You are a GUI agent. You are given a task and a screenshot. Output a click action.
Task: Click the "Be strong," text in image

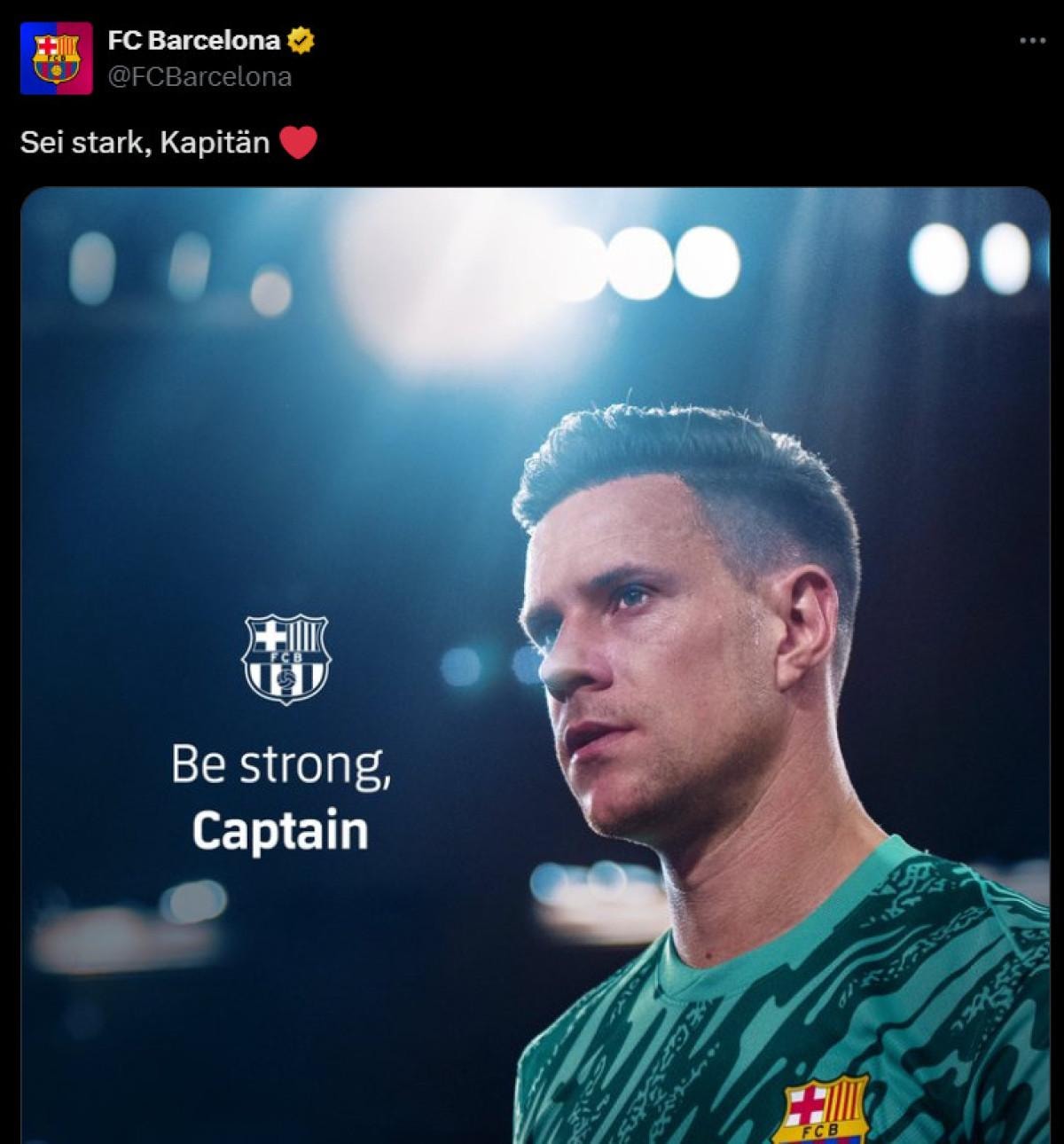tap(281, 764)
